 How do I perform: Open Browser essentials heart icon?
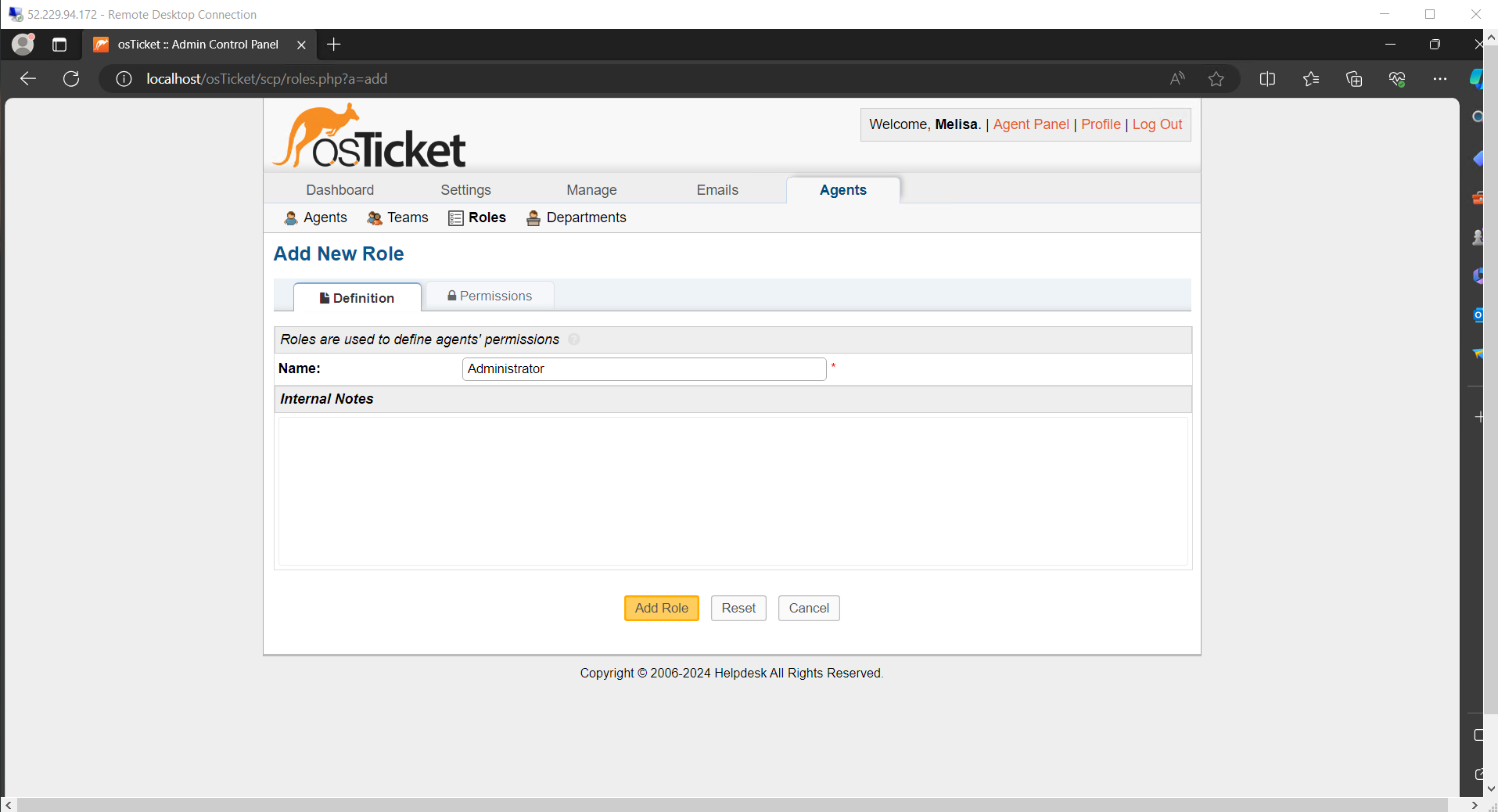click(1397, 78)
